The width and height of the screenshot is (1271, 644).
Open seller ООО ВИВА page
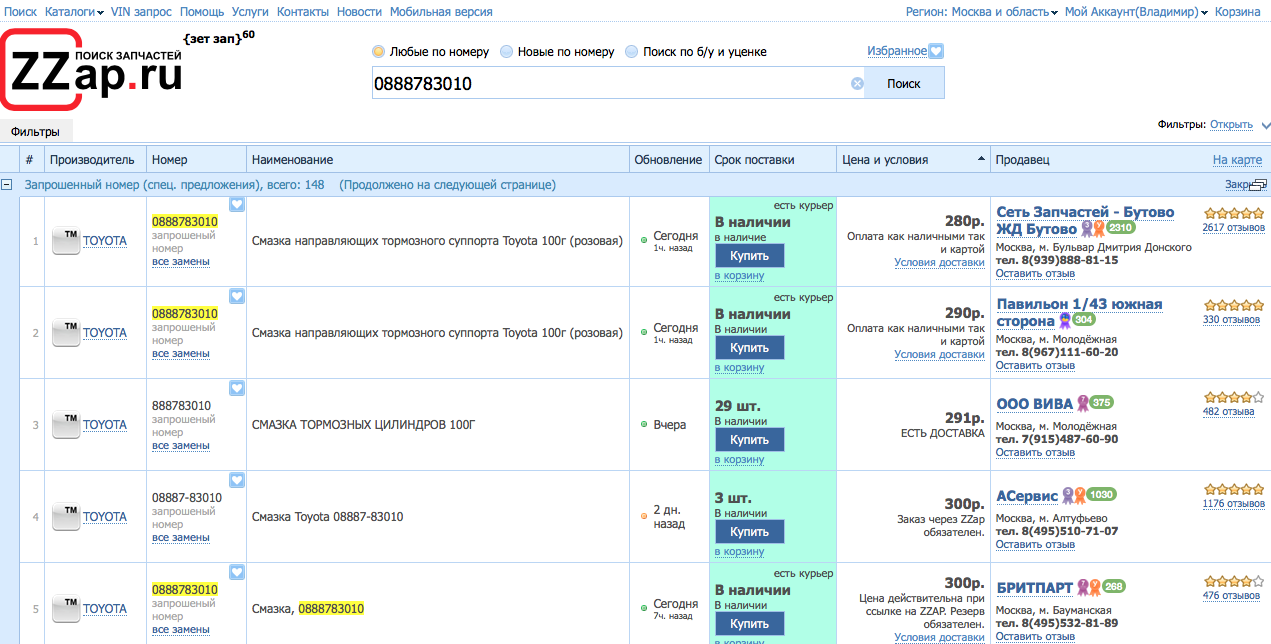[x=1033, y=404]
